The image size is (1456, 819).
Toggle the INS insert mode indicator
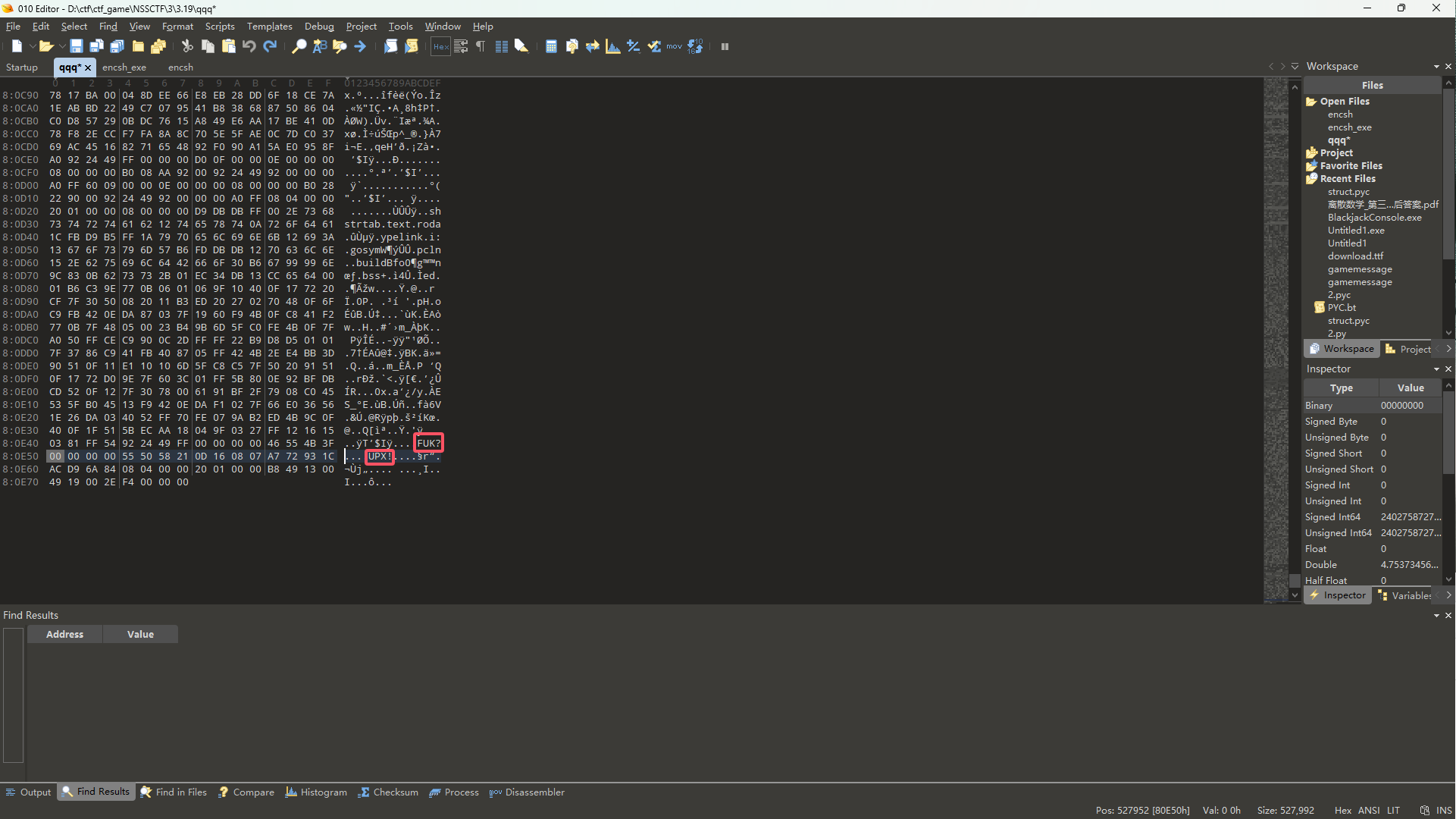[1444, 810]
